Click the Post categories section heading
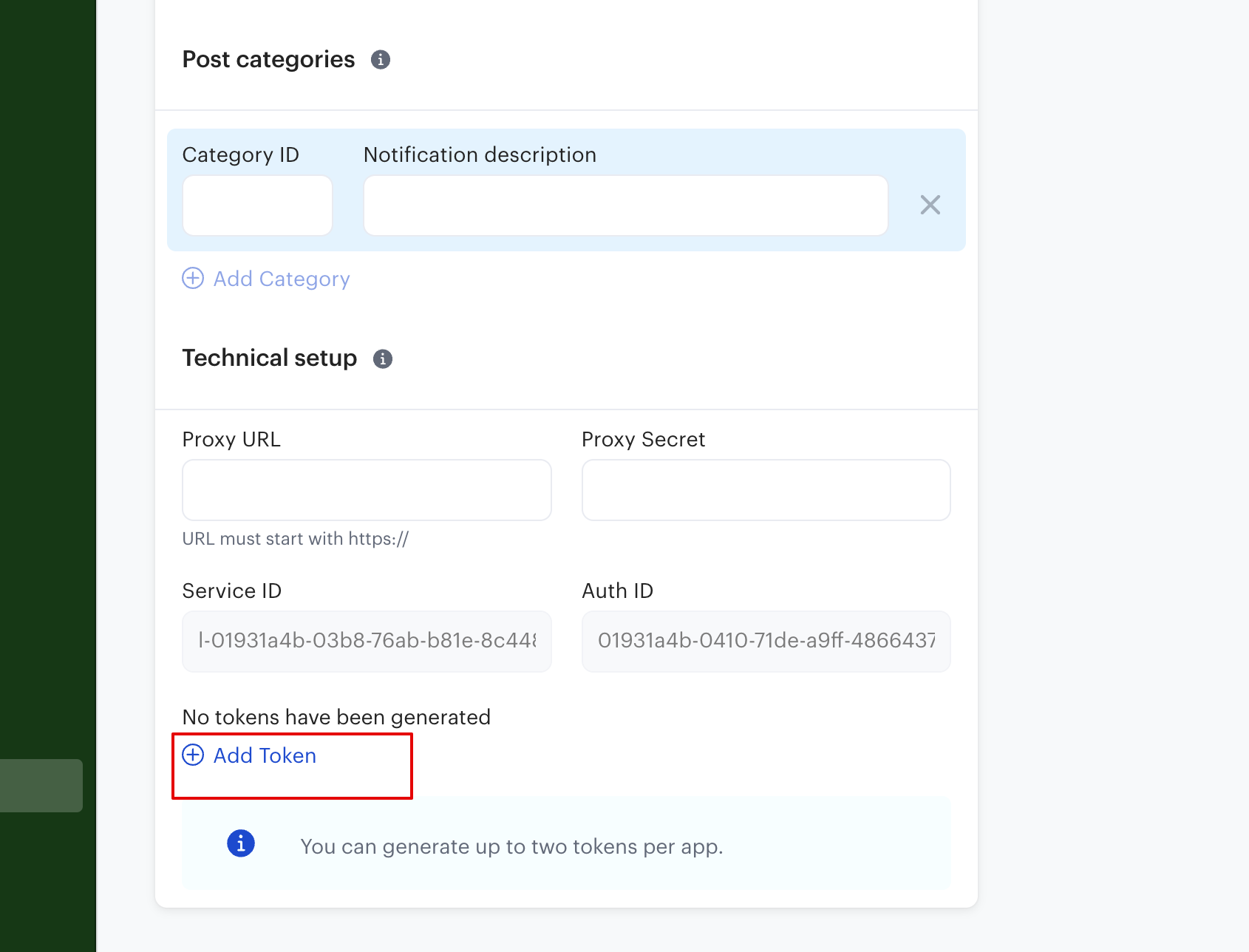This screenshot has width=1249, height=952. pyautogui.click(x=268, y=60)
